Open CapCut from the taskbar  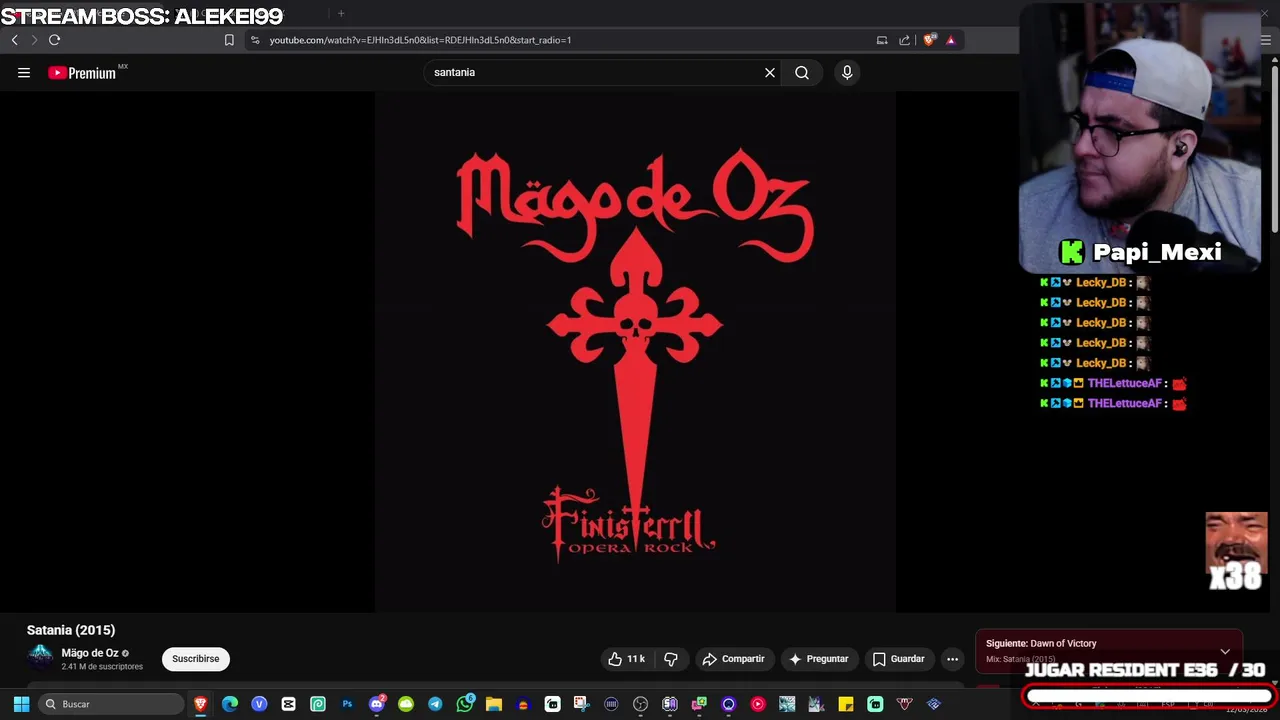tap(289, 704)
